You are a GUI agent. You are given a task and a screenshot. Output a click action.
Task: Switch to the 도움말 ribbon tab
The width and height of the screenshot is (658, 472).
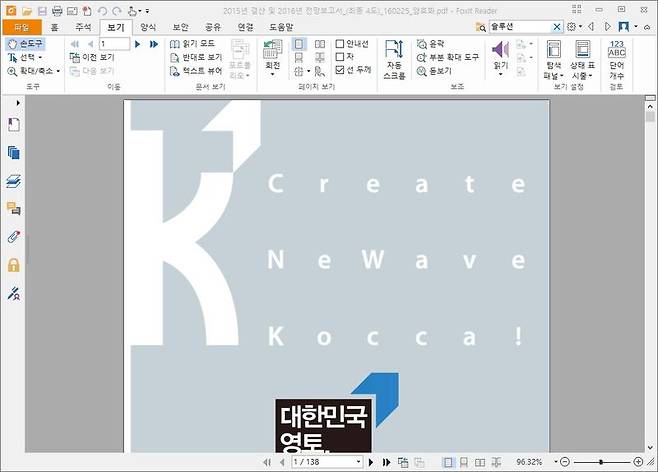tap(281, 27)
